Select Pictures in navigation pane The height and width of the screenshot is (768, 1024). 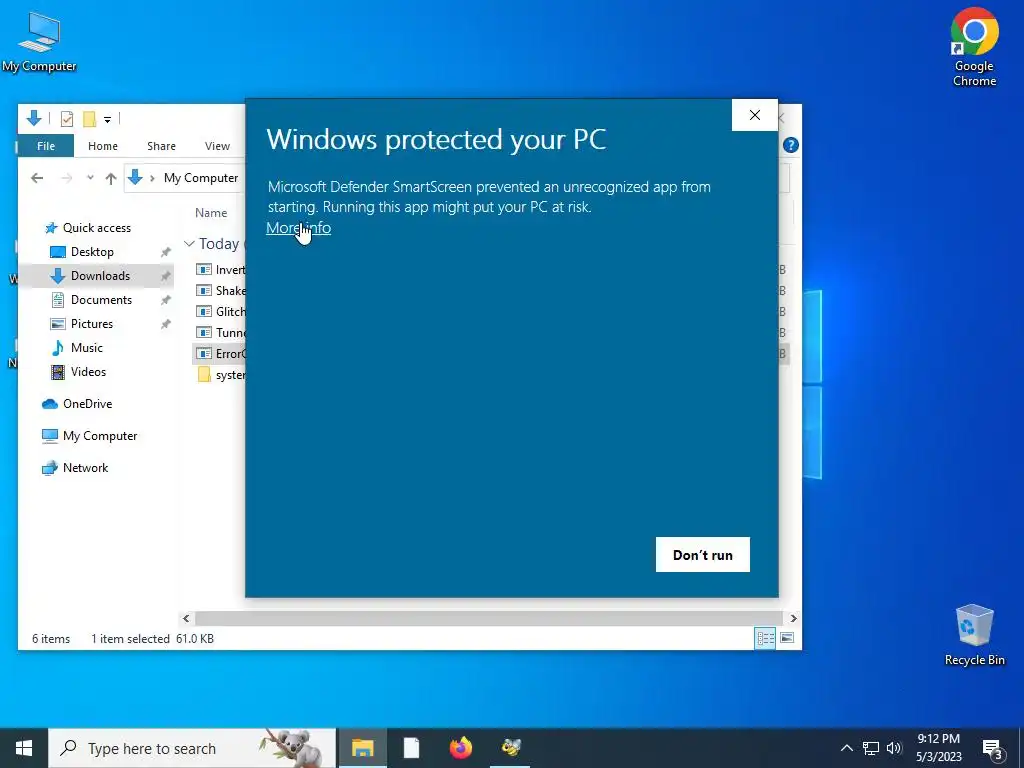[x=91, y=324]
